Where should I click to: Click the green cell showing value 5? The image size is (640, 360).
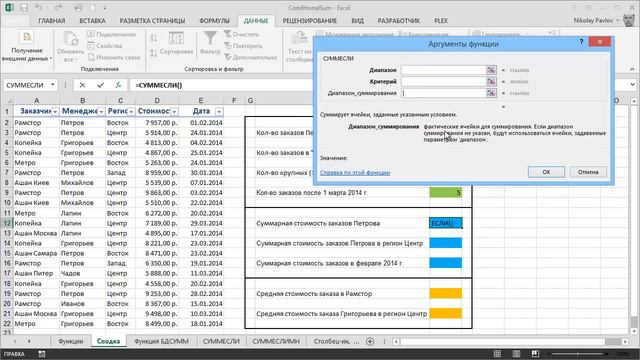coord(446,192)
